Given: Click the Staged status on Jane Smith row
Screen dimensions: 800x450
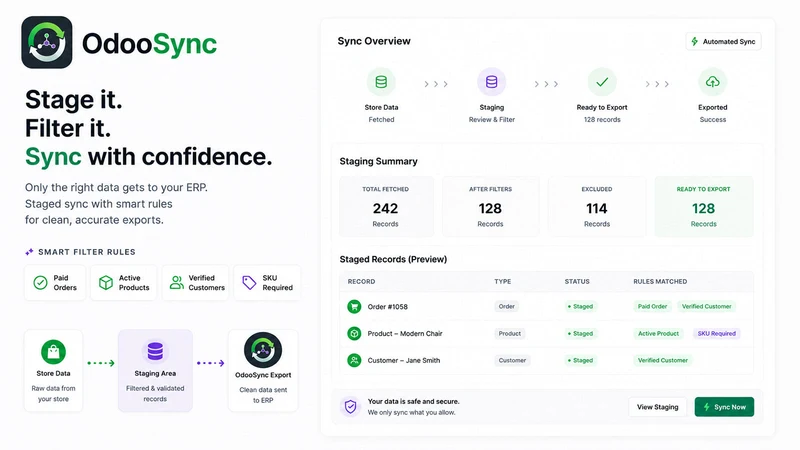Looking at the screenshot, I should (x=581, y=360).
